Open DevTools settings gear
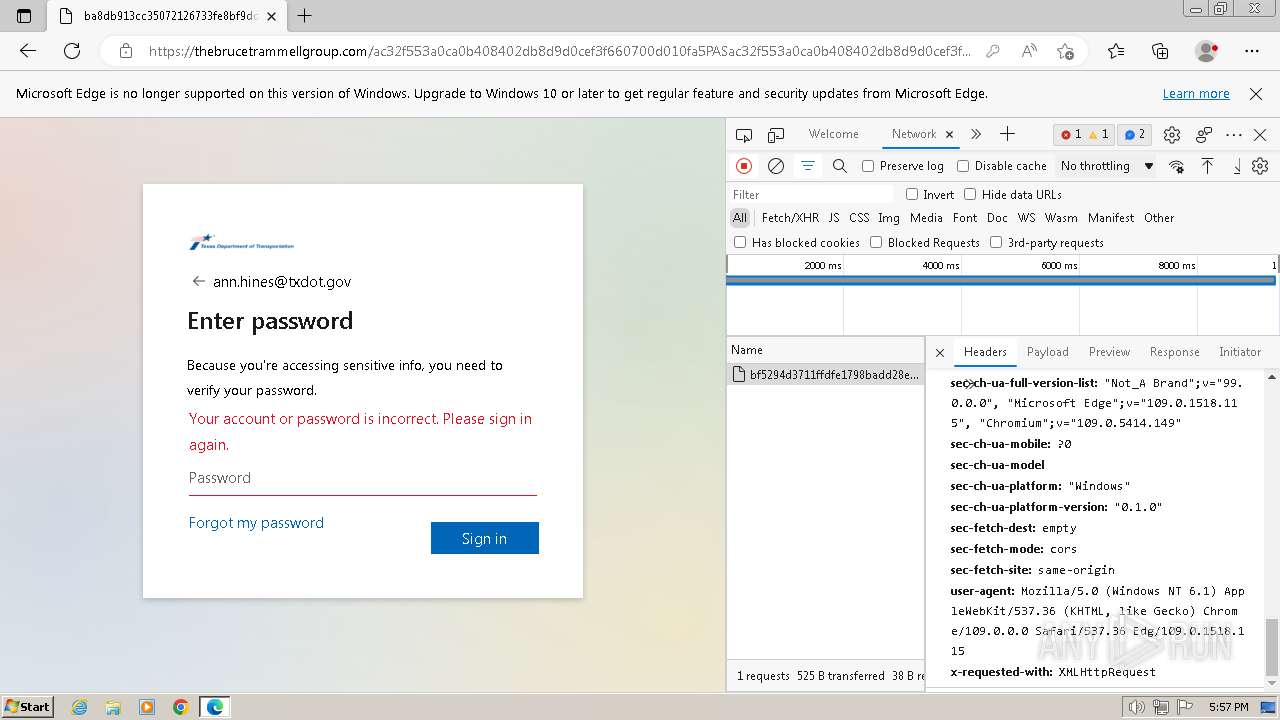 click(x=1172, y=135)
